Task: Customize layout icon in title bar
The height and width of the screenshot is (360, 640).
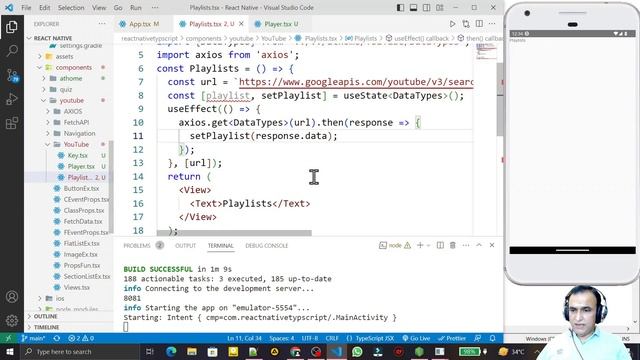Action: [440, 8]
